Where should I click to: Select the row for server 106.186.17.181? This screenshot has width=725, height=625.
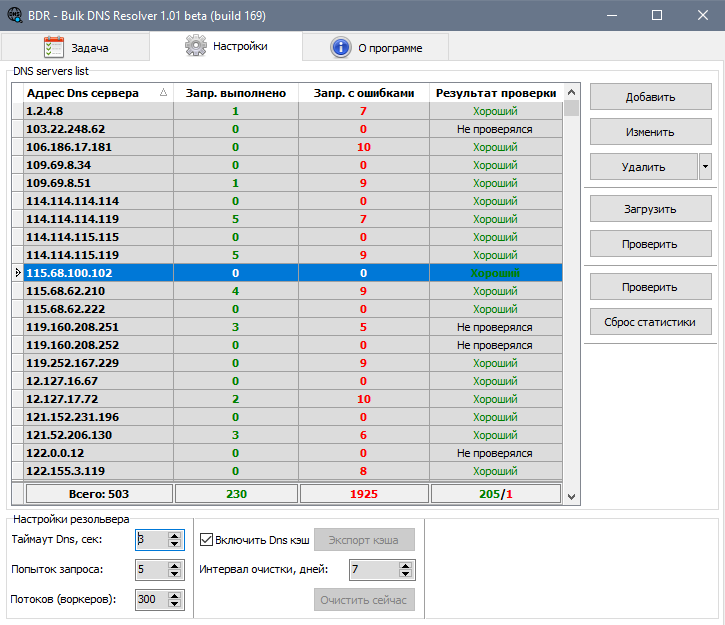tap(287, 147)
